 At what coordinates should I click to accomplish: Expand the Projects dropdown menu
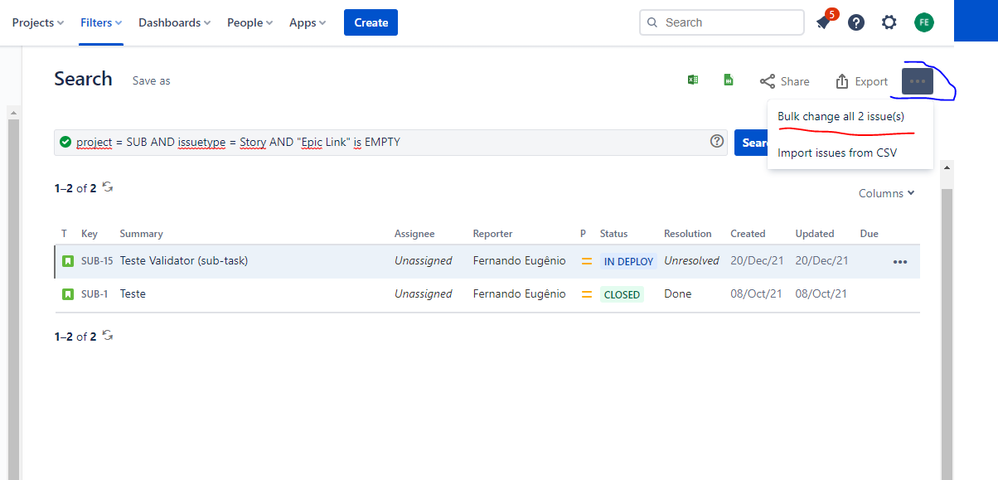38,23
